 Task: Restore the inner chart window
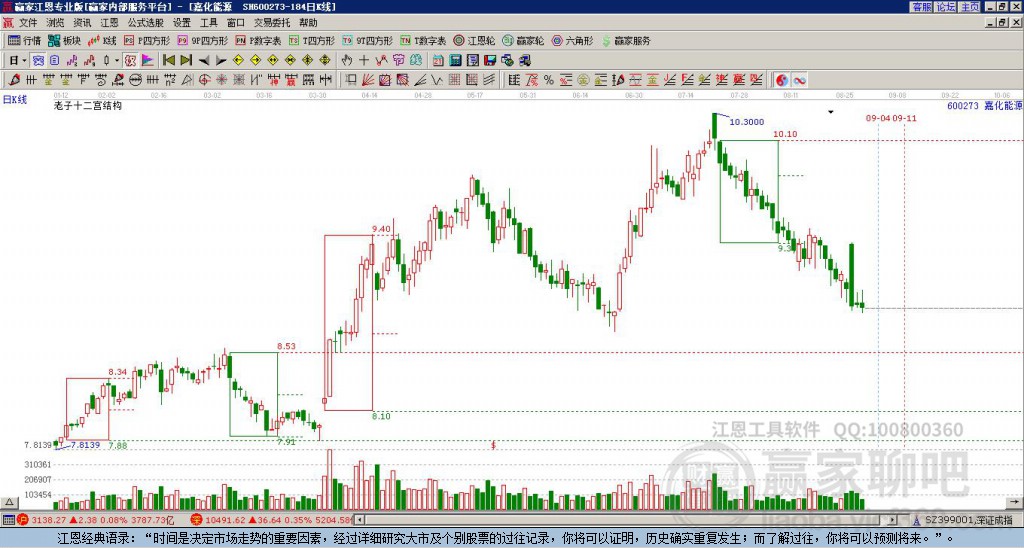click(x=1003, y=22)
